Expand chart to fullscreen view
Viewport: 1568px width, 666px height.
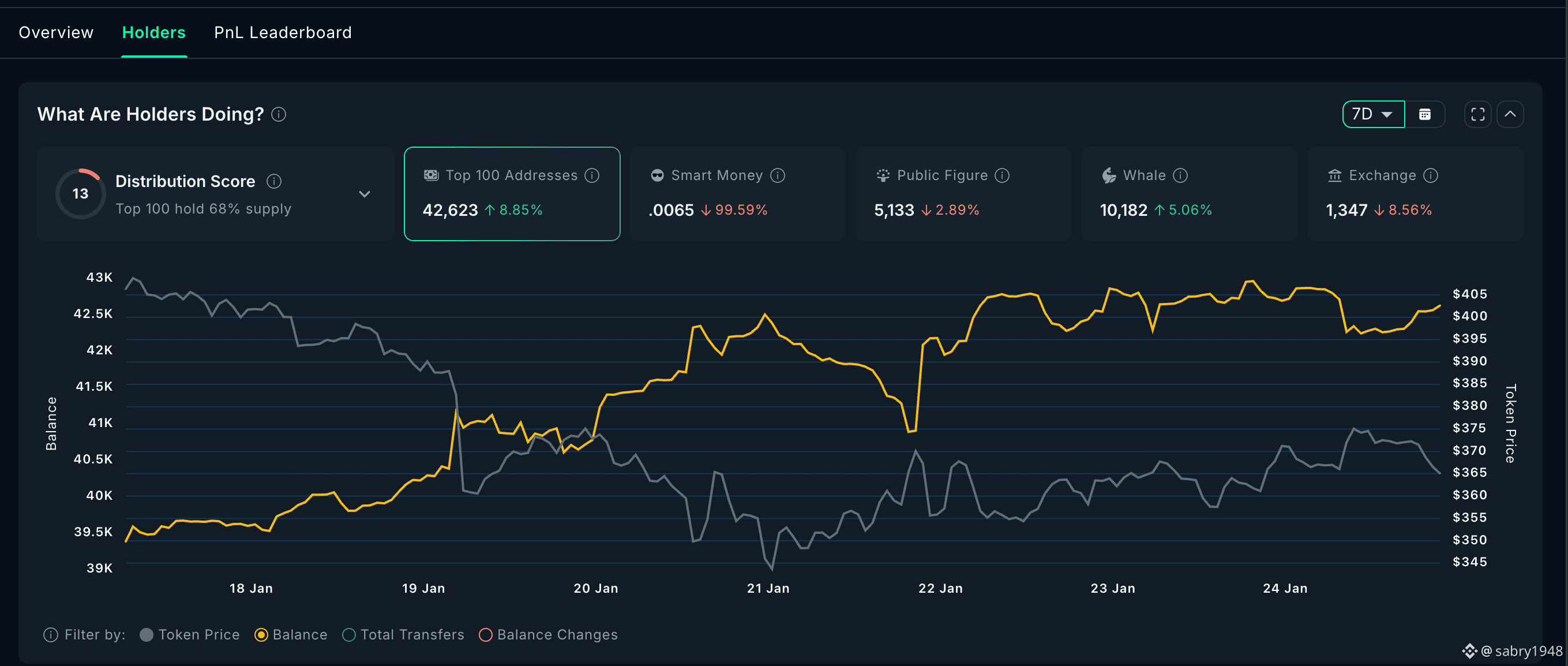[x=1477, y=114]
